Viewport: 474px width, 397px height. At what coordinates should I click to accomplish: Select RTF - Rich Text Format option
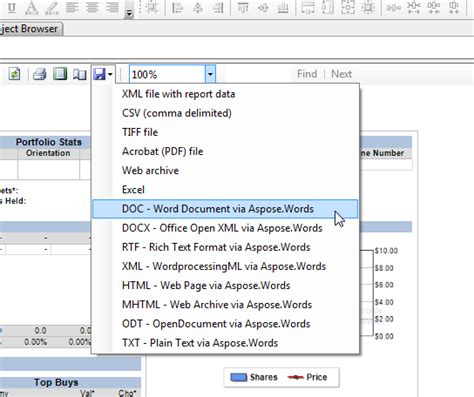coord(225,247)
